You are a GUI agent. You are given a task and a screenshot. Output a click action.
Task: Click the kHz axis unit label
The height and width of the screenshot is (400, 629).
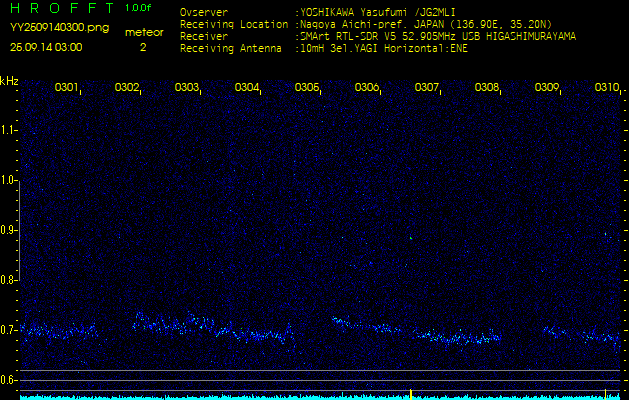point(9,81)
